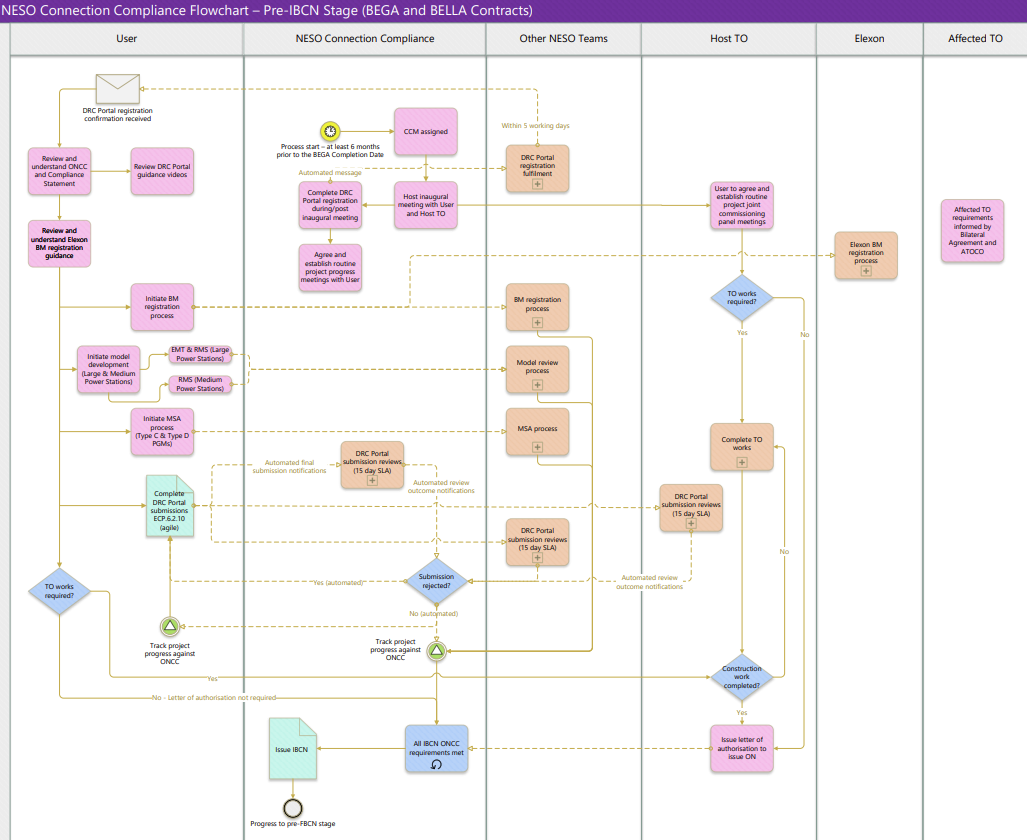Click Issue letter of authorisation box
Screen dimensions: 1027x840
click(x=742, y=748)
